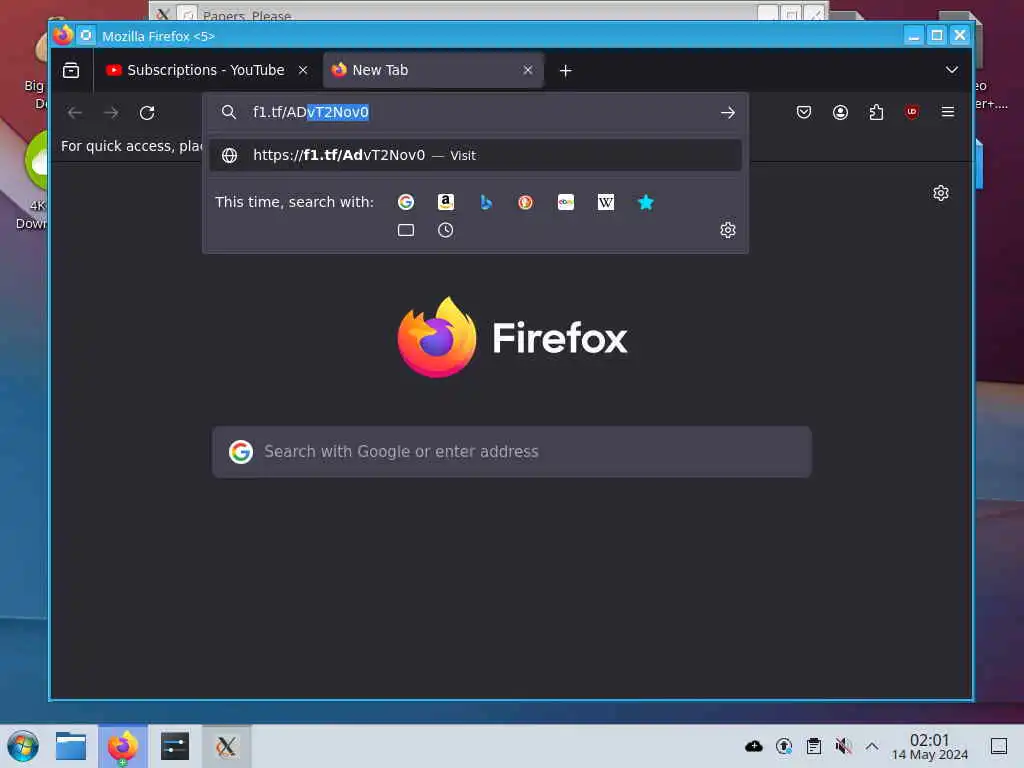Expand hidden system tray icons
The image size is (1024, 768).
(x=872, y=746)
